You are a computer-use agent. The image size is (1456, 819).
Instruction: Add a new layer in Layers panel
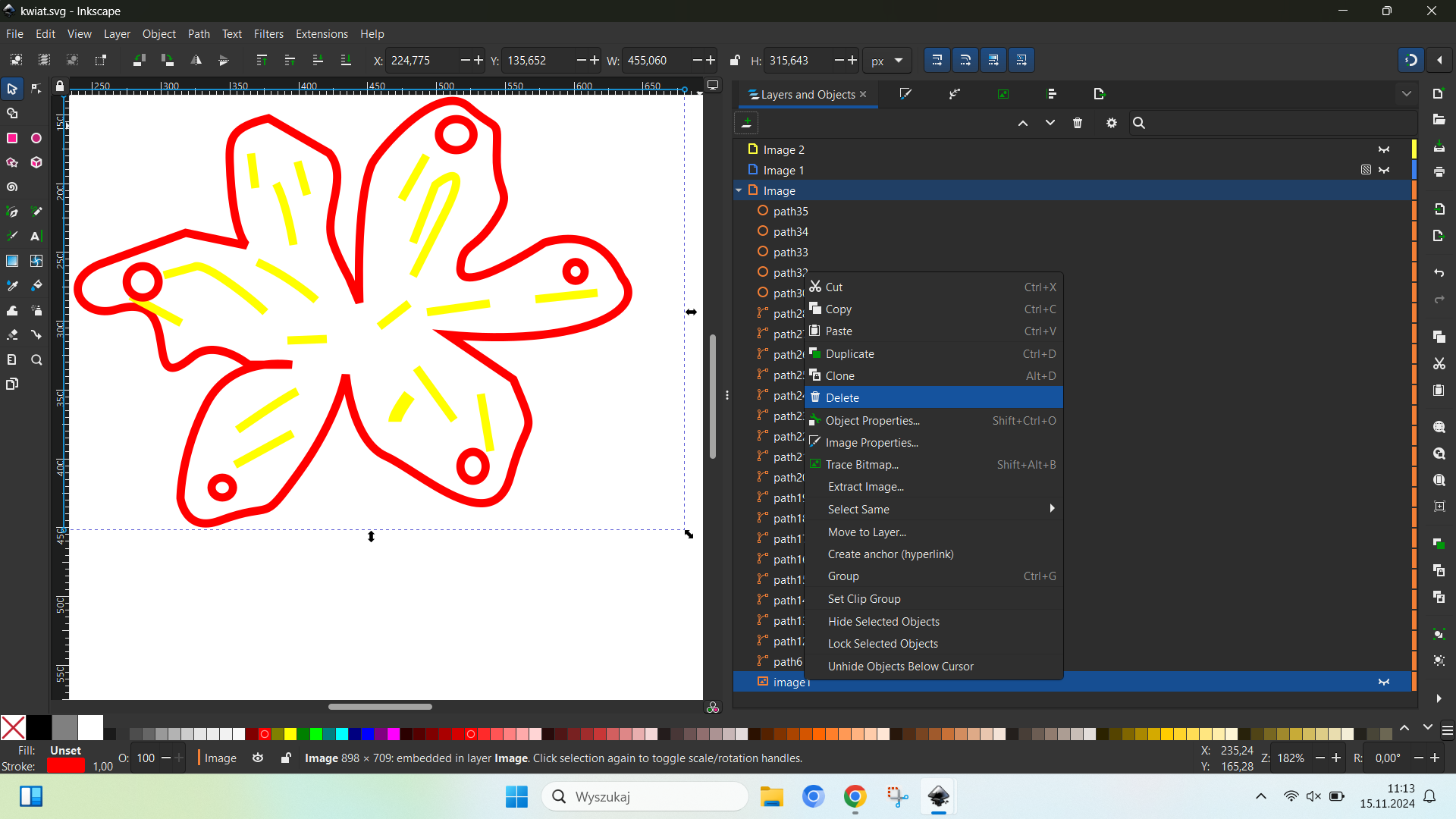coord(747,123)
